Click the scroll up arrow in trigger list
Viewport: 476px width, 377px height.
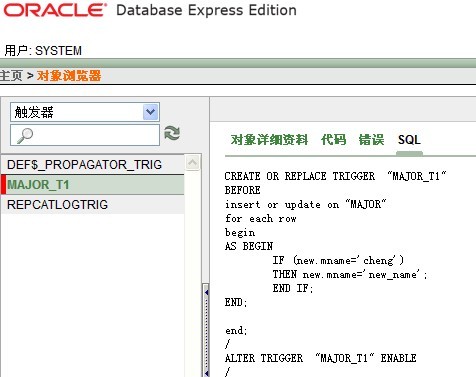coord(192,163)
